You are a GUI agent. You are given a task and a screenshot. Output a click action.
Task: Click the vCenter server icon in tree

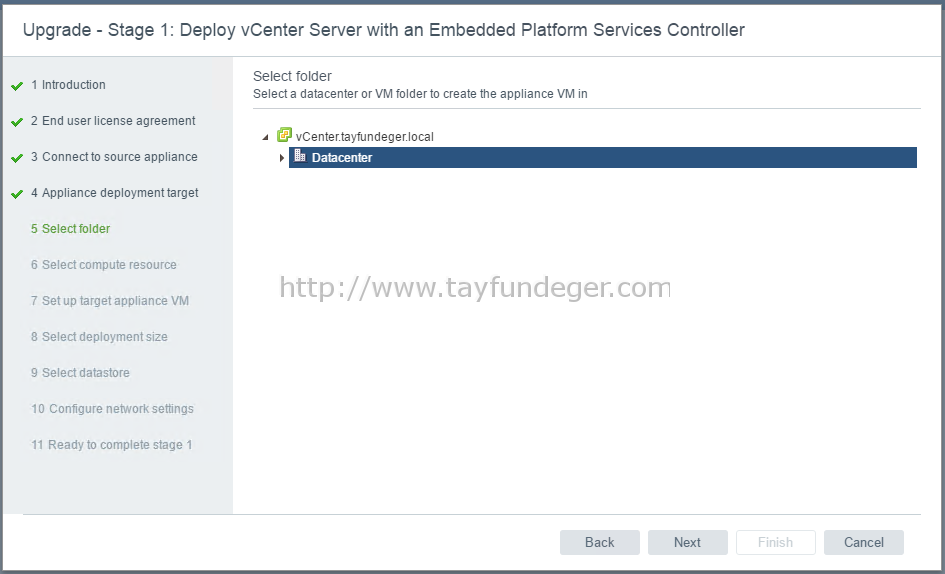pyautogui.click(x=284, y=136)
